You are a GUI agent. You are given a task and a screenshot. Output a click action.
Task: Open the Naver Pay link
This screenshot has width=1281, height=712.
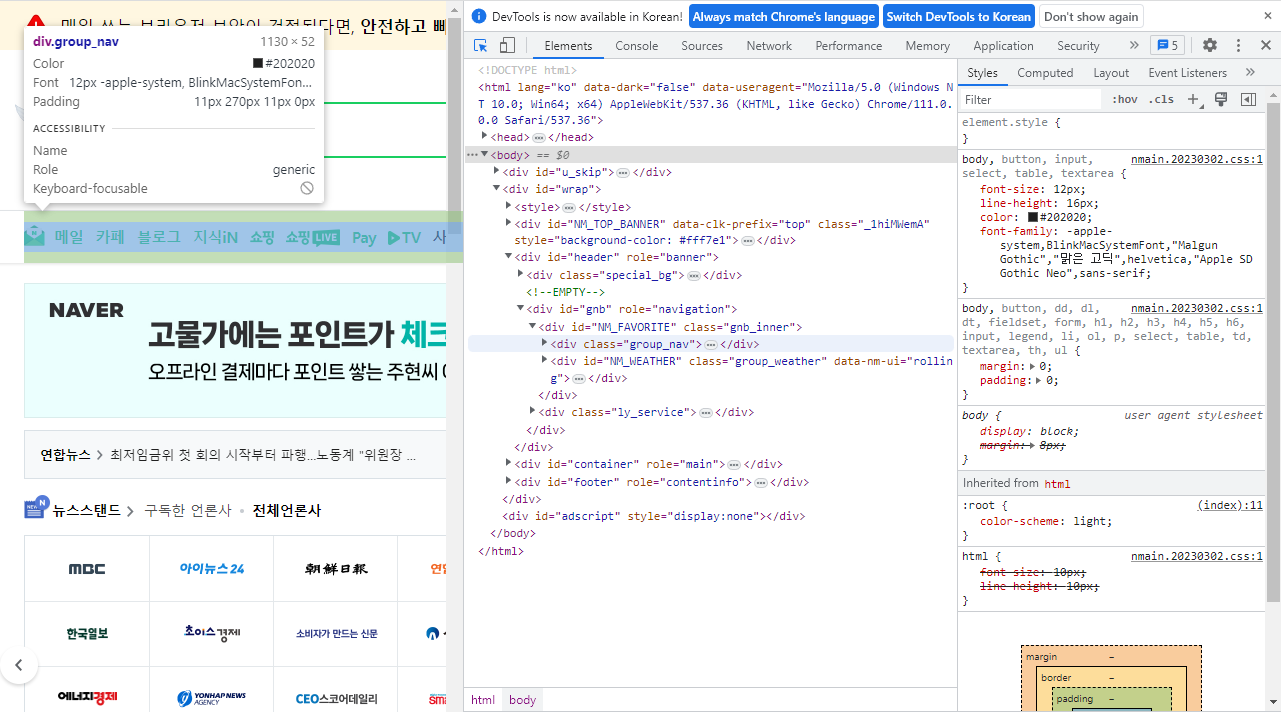coord(364,237)
